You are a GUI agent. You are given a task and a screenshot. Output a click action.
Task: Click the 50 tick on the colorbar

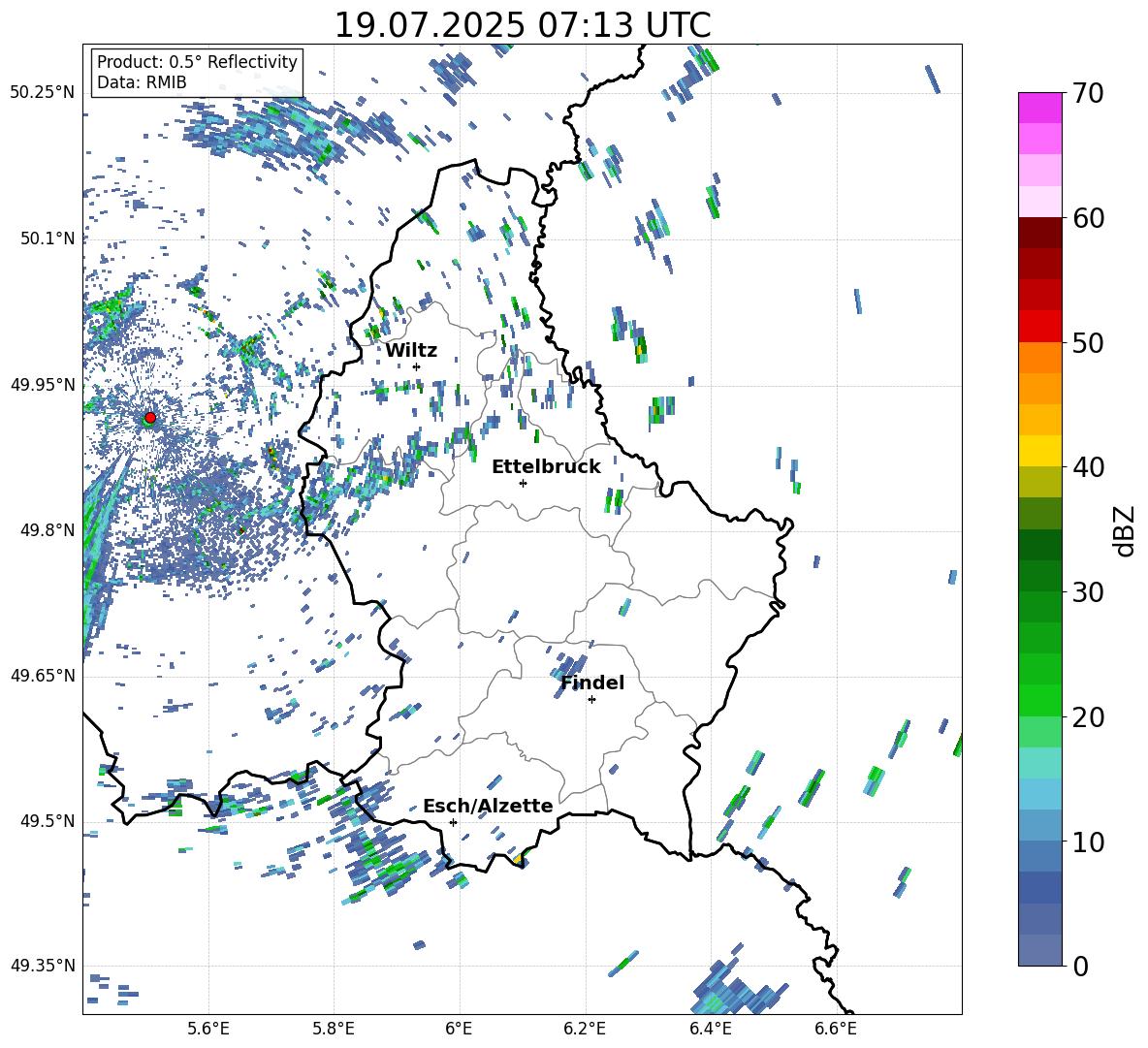[x=1088, y=342]
